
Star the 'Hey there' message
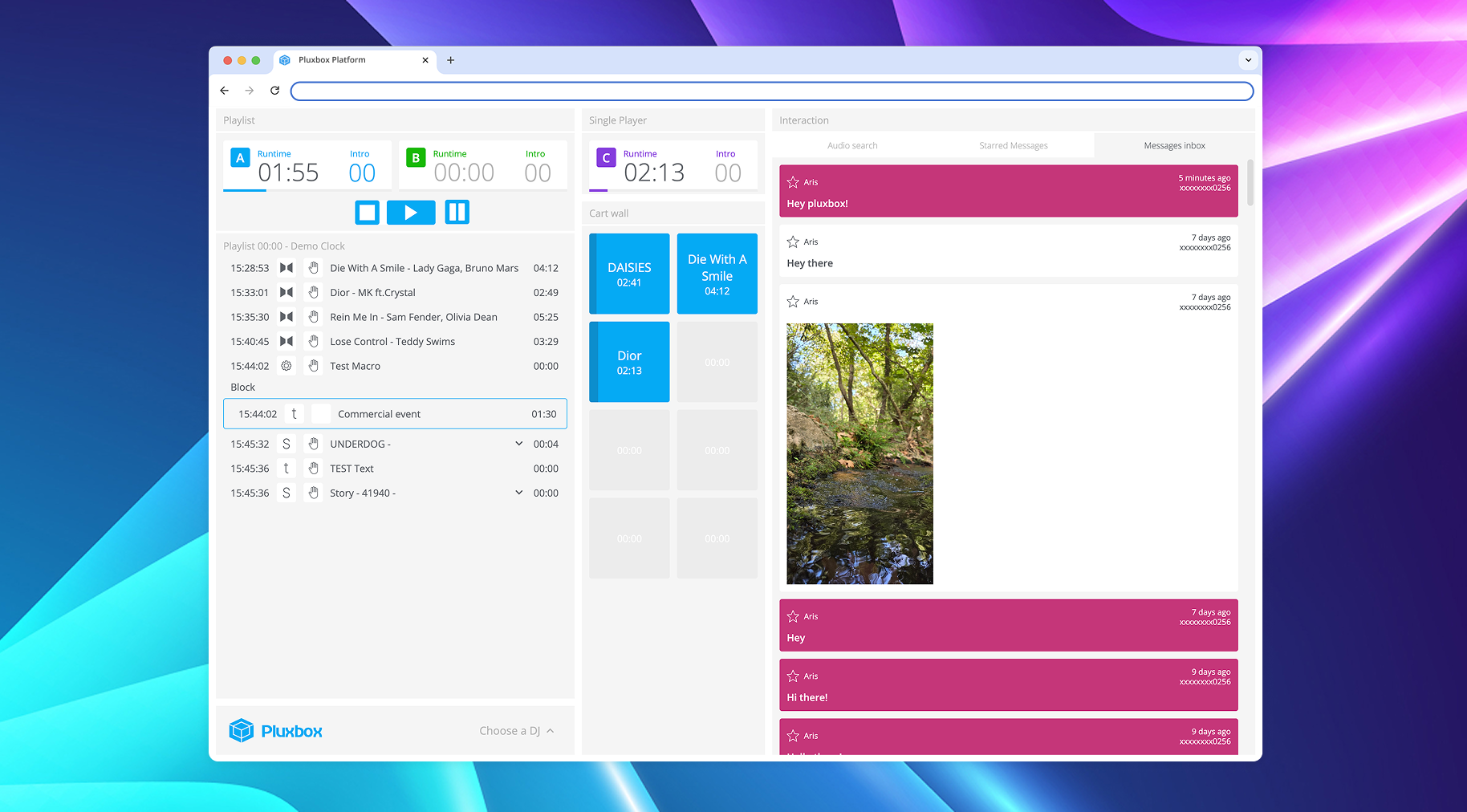793,242
